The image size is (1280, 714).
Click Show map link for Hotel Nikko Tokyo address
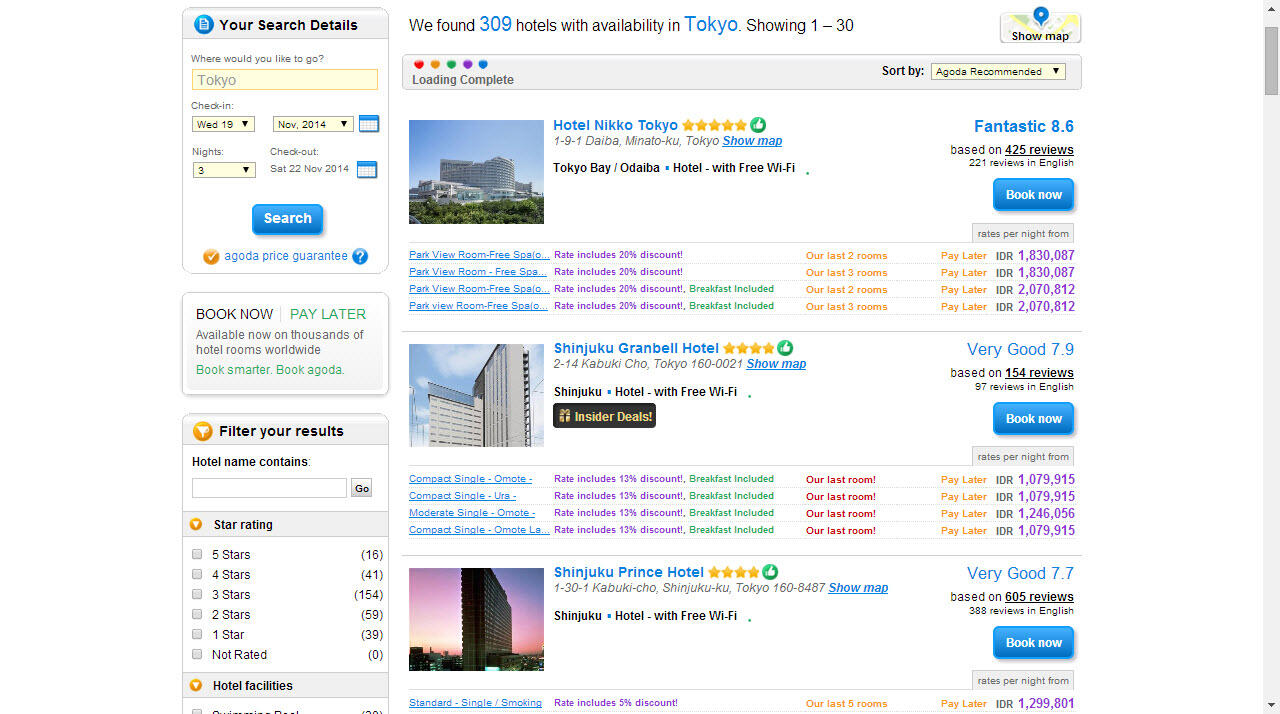tap(752, 141)
